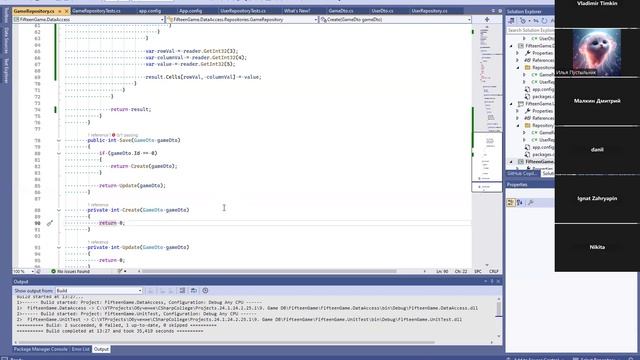Collapse the Update method outlining toggle
The image size is (640, 360).
[x=59, y=247]
